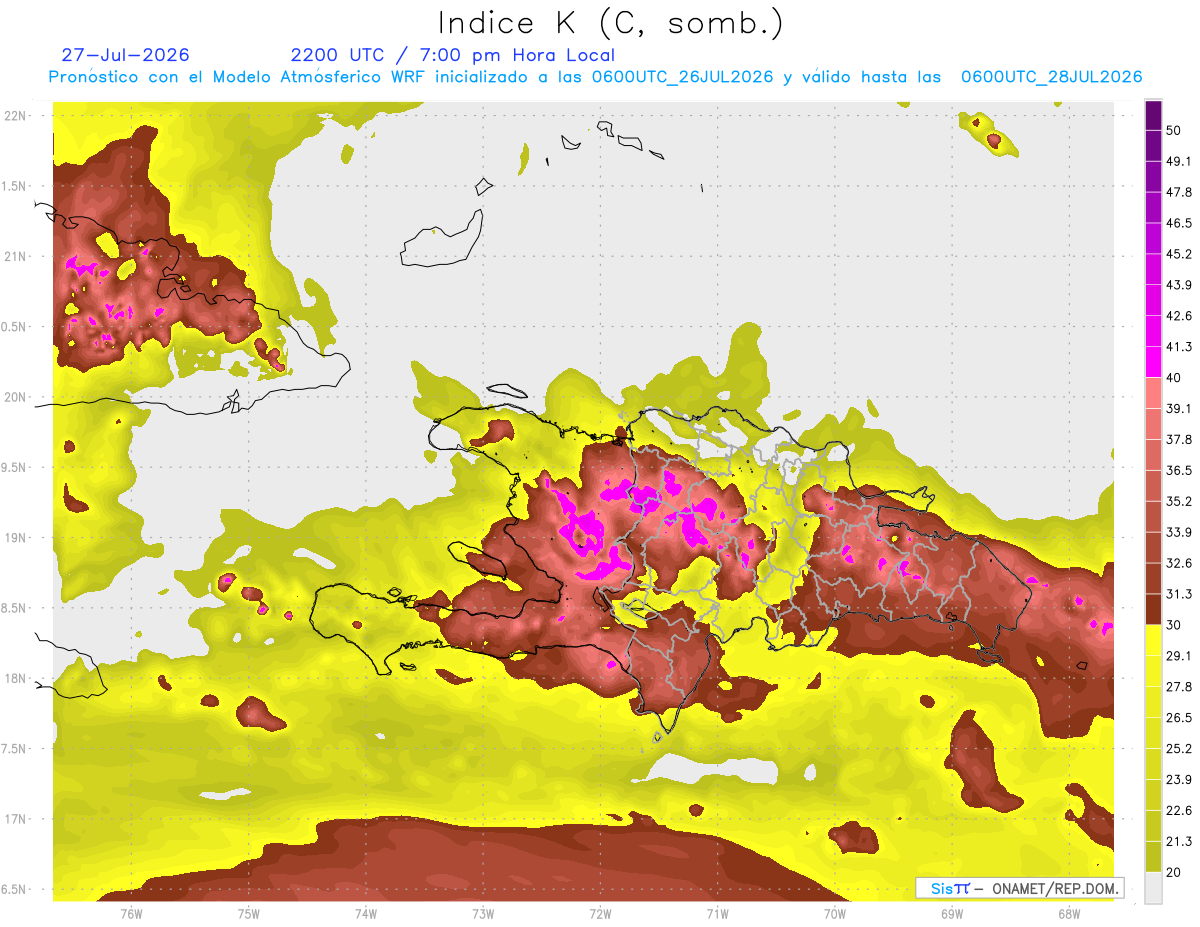Click the '71W' longitude label
The height and width of the screenshot is (927, 1200).
[717, 913]
